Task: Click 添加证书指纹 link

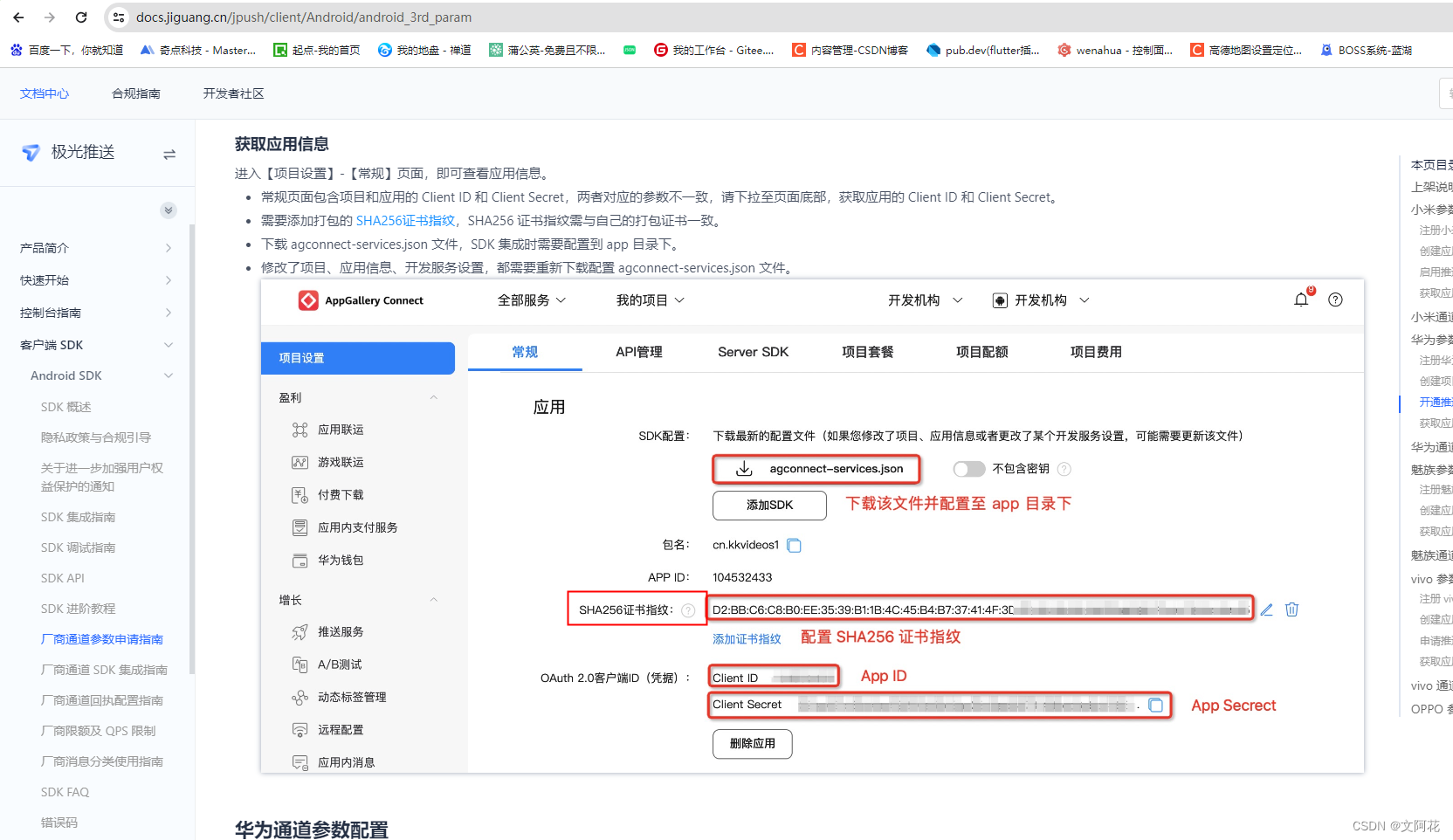Action: coord(747,639)
